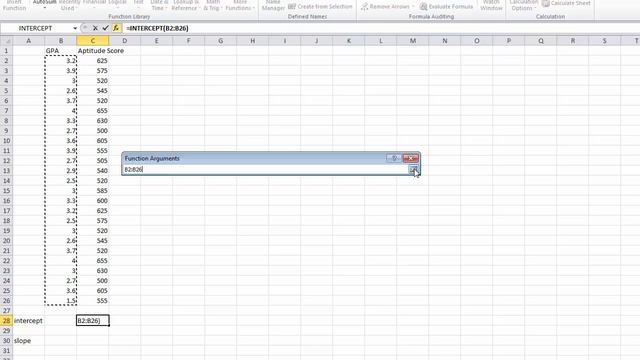The image size is (640, 360).
Task: Click the Select All corner of the sheet
Action: 7,41
